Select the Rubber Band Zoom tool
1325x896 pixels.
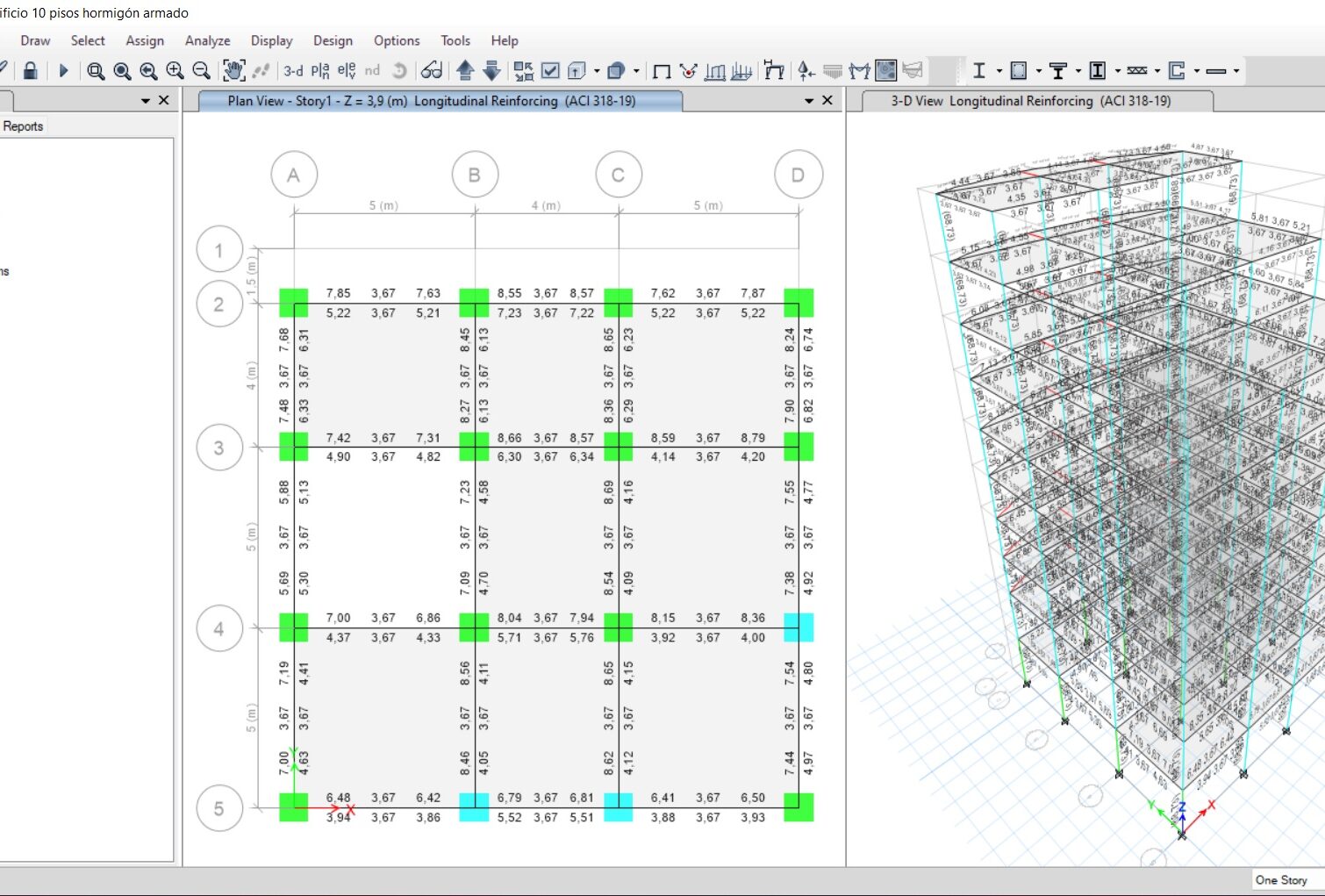(x=96, y=71)
